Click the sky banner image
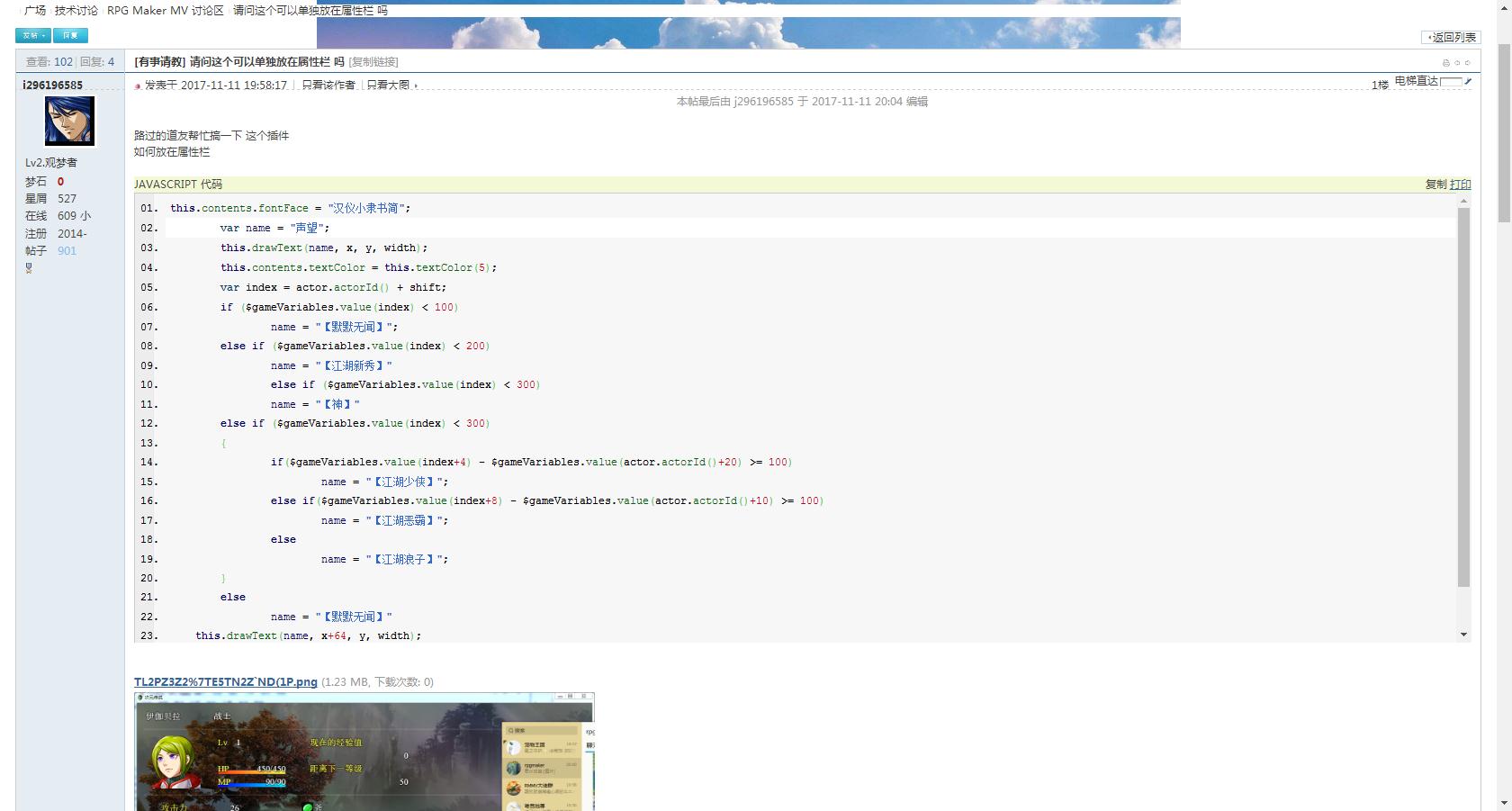The height and width of the screenshot is (811, 1512). 748,32
